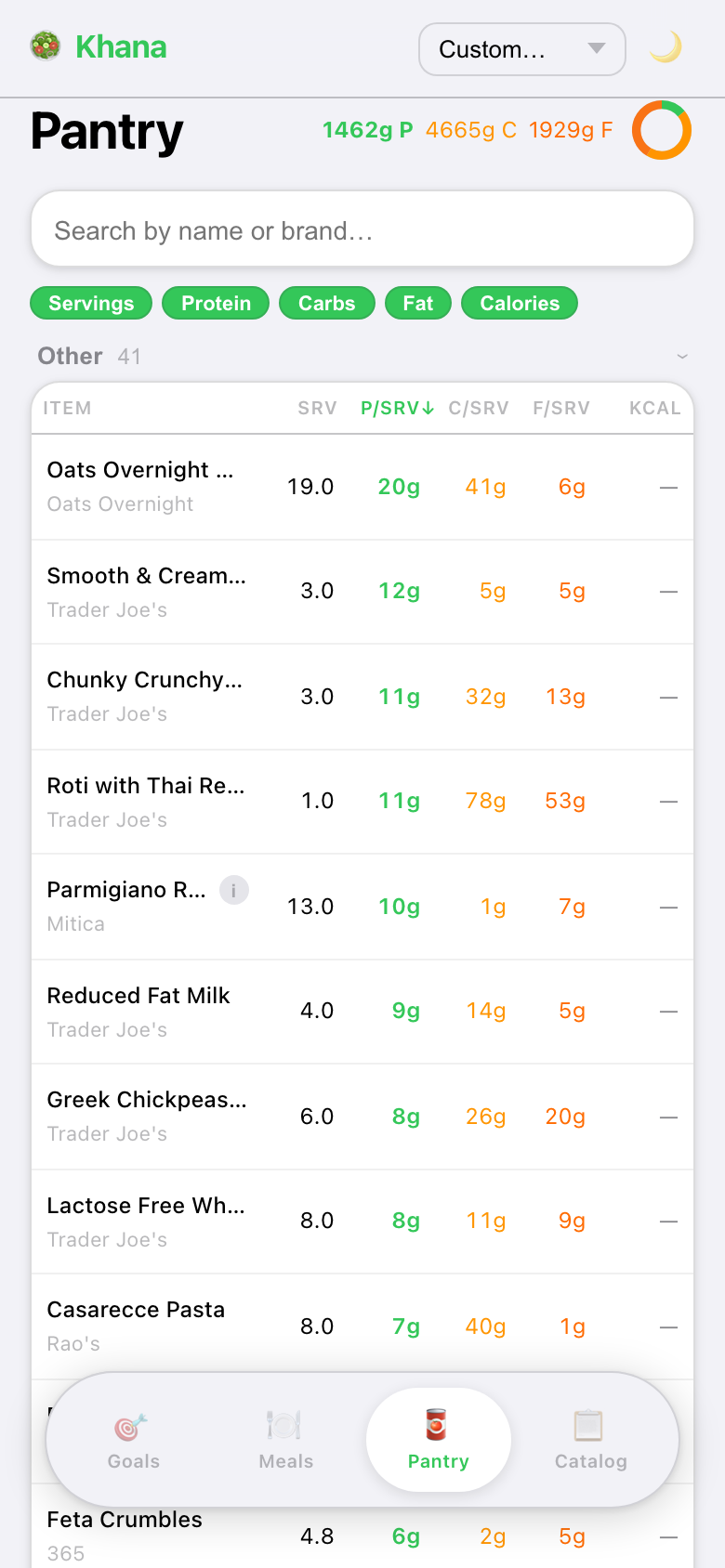Image resolution: width=725 pixels, height=1568 pixels.
Task: Toggle the Servings filter chip
Action: click(91, 304)
